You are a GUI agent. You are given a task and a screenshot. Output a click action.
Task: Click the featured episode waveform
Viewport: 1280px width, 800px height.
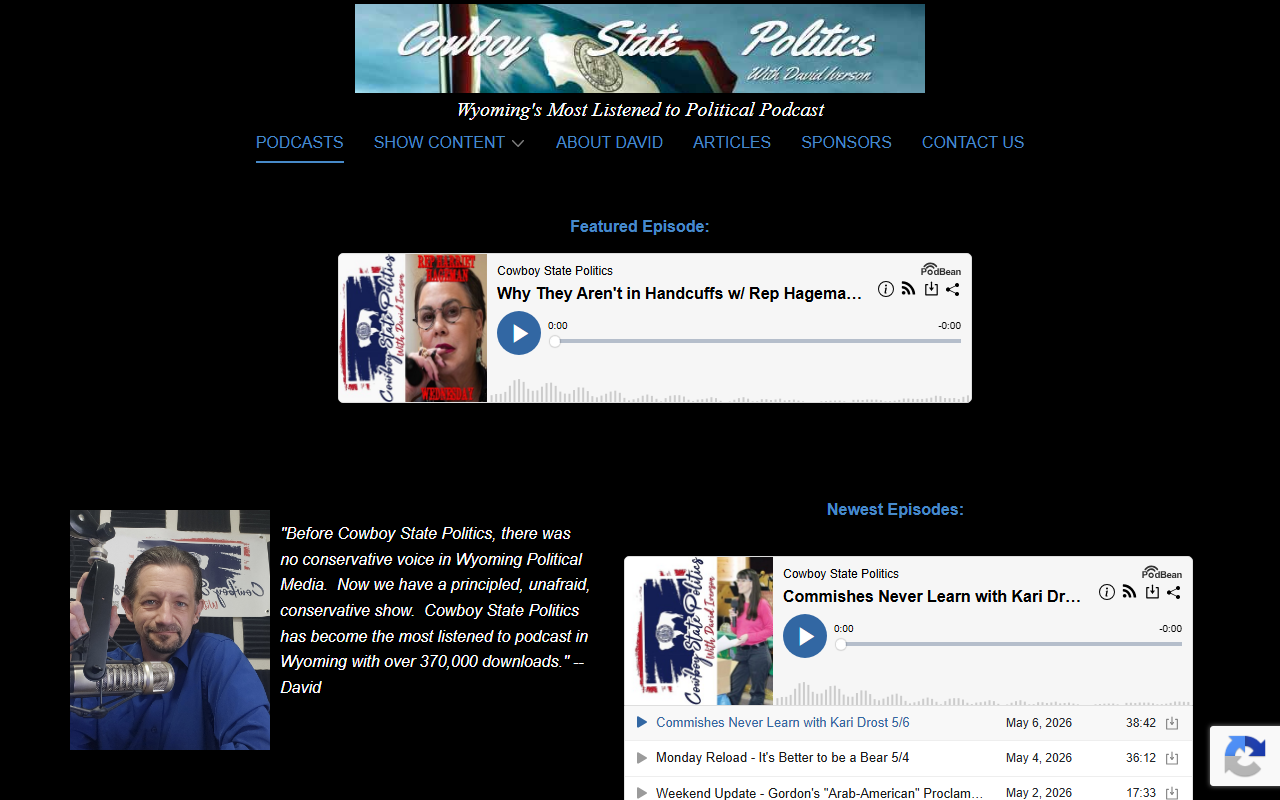pyautogui.click(x=729, y=391)
